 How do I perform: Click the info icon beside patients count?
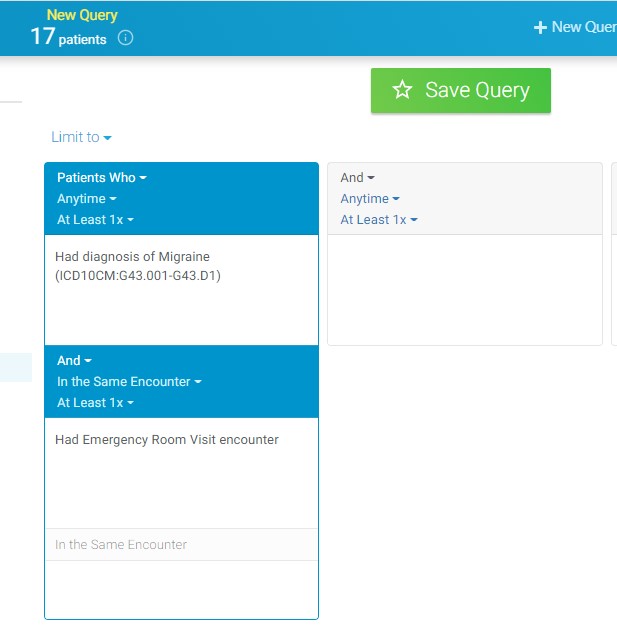(x=125, y=39)
